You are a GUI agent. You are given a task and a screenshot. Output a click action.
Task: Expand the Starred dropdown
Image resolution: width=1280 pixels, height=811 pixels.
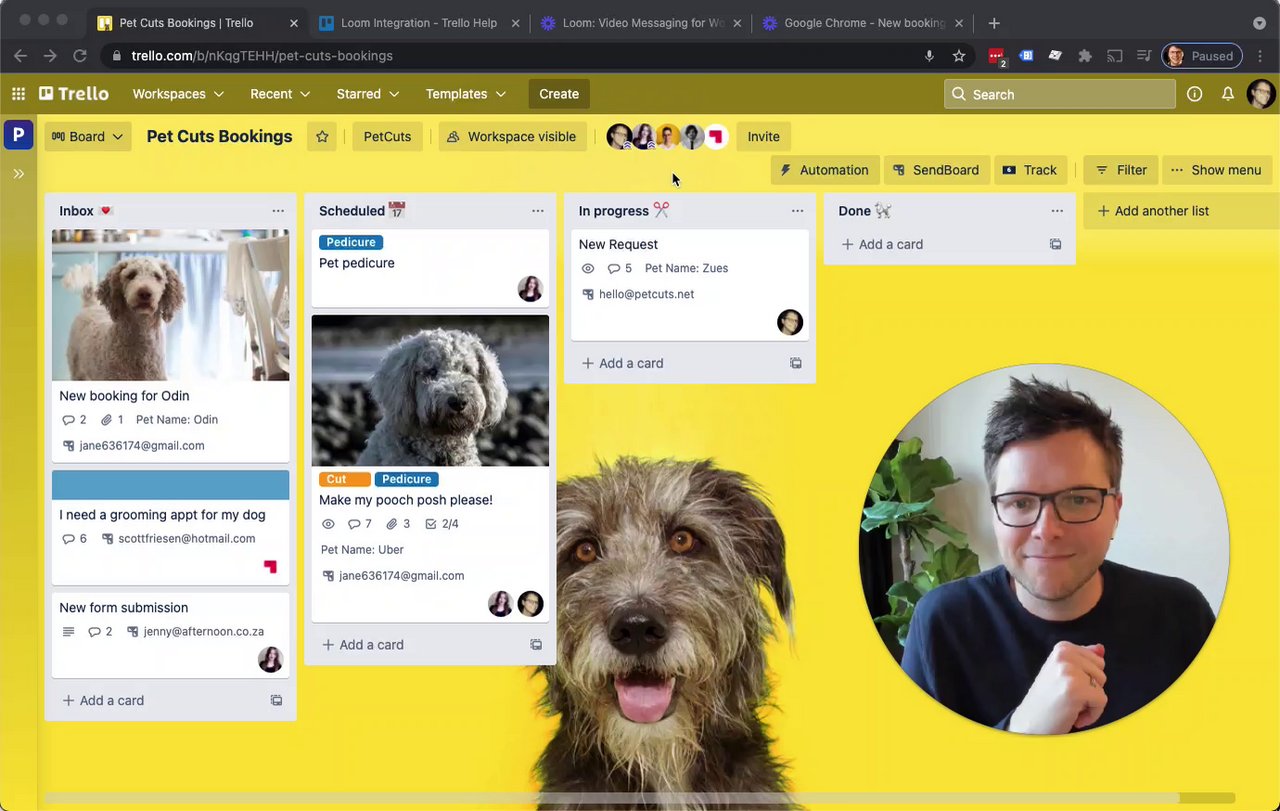pyautogui.click(x=368, y=94)
